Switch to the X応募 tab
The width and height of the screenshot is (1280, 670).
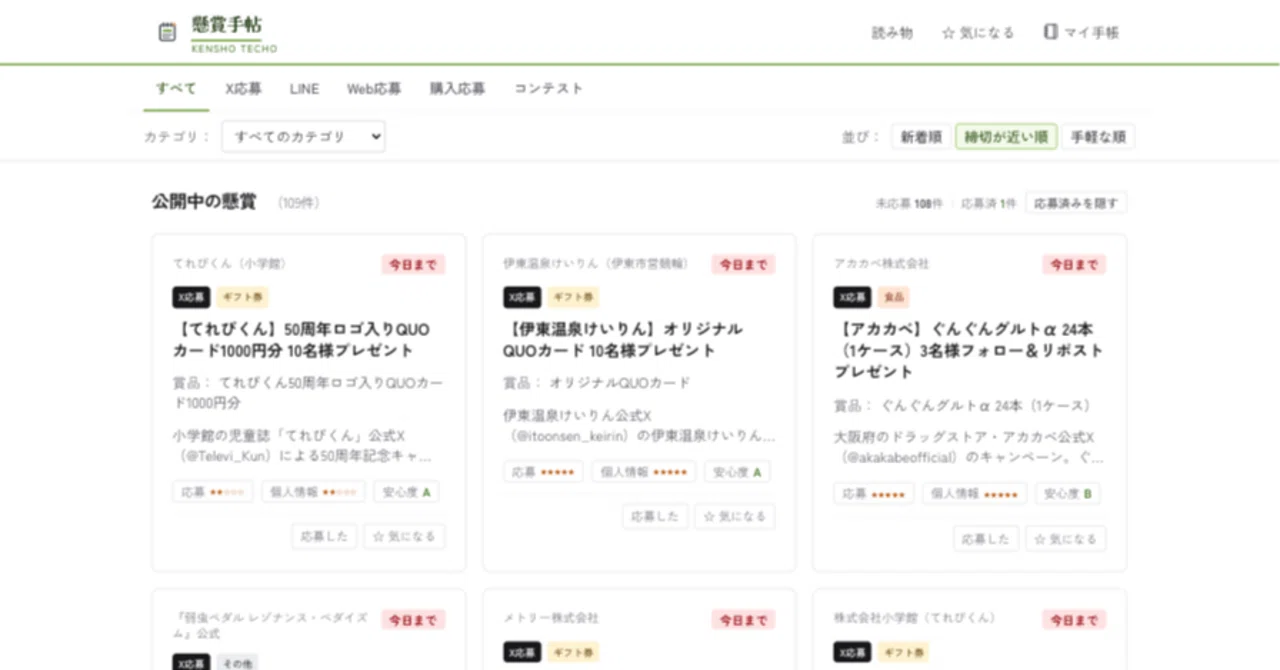(x=243, y=88)
